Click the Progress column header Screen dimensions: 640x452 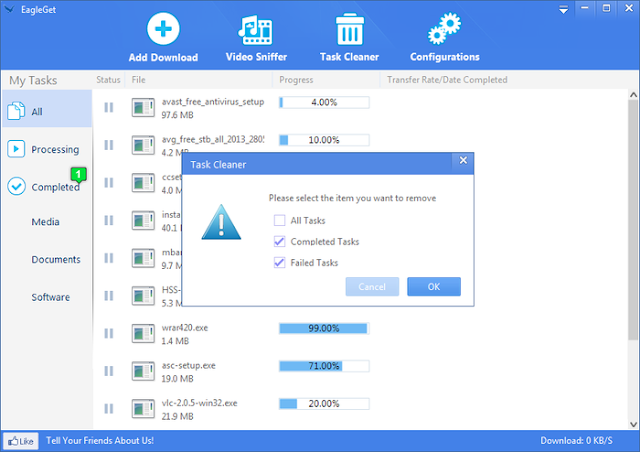point(296,80)
